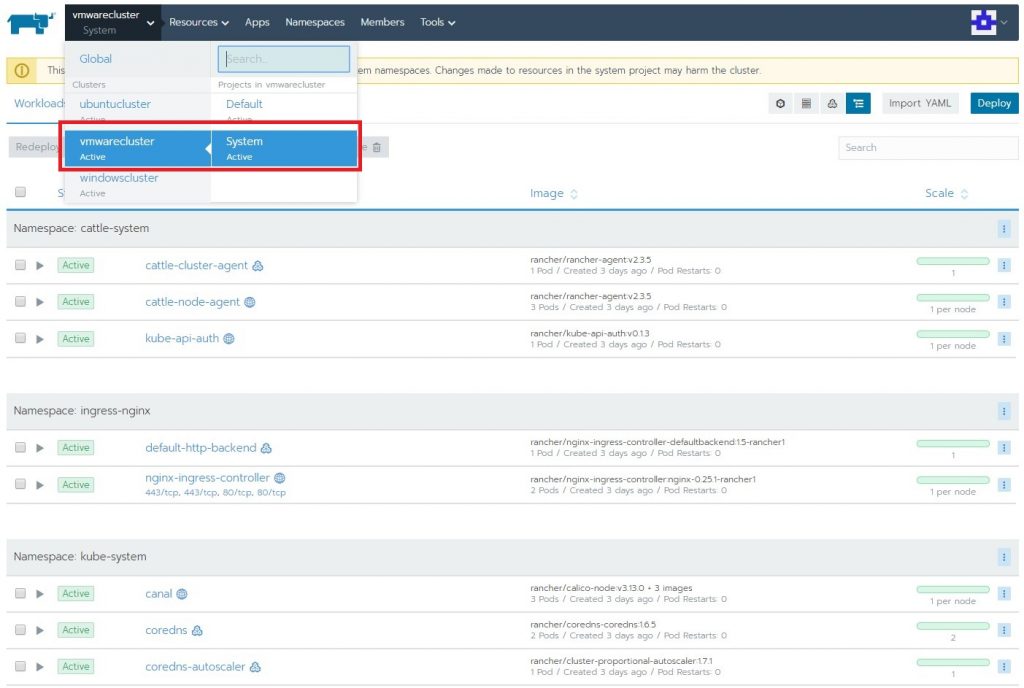
Task: Switch to the flat list view icon
Action: 807,103
